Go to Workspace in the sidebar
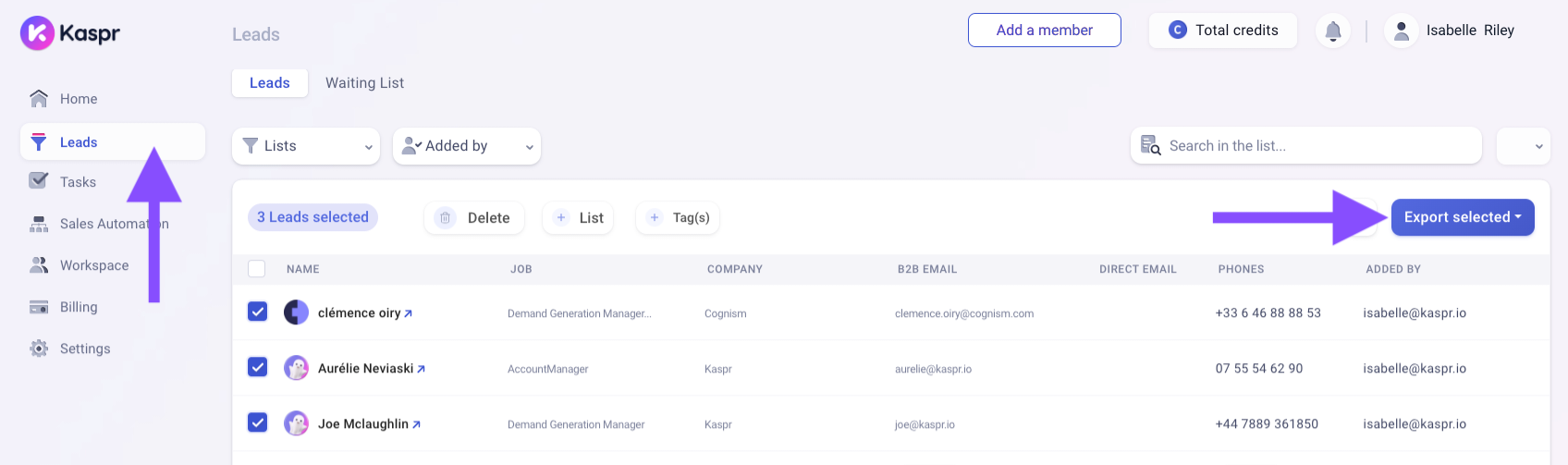 94,265
